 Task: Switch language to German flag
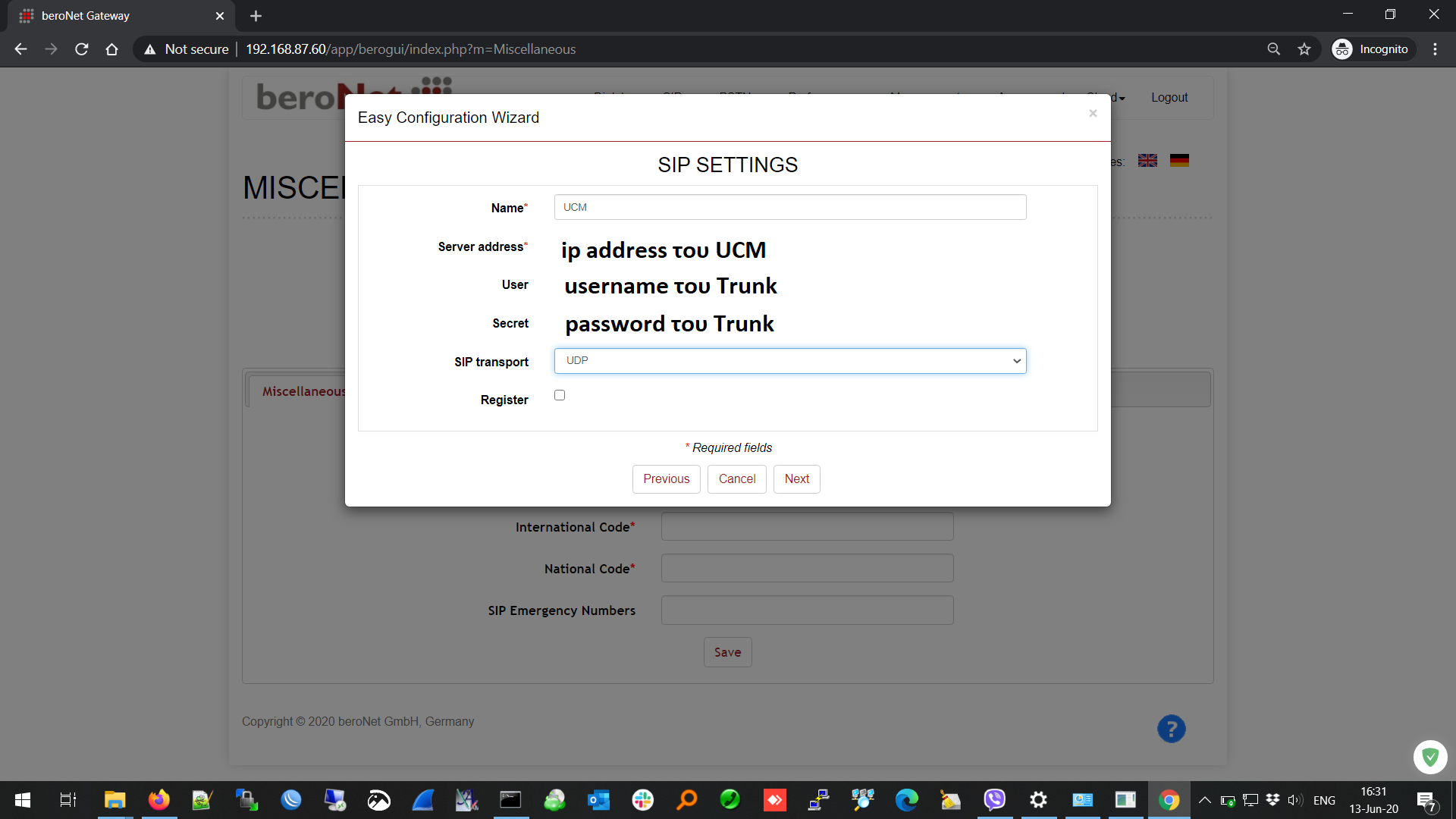(1179, 161)
